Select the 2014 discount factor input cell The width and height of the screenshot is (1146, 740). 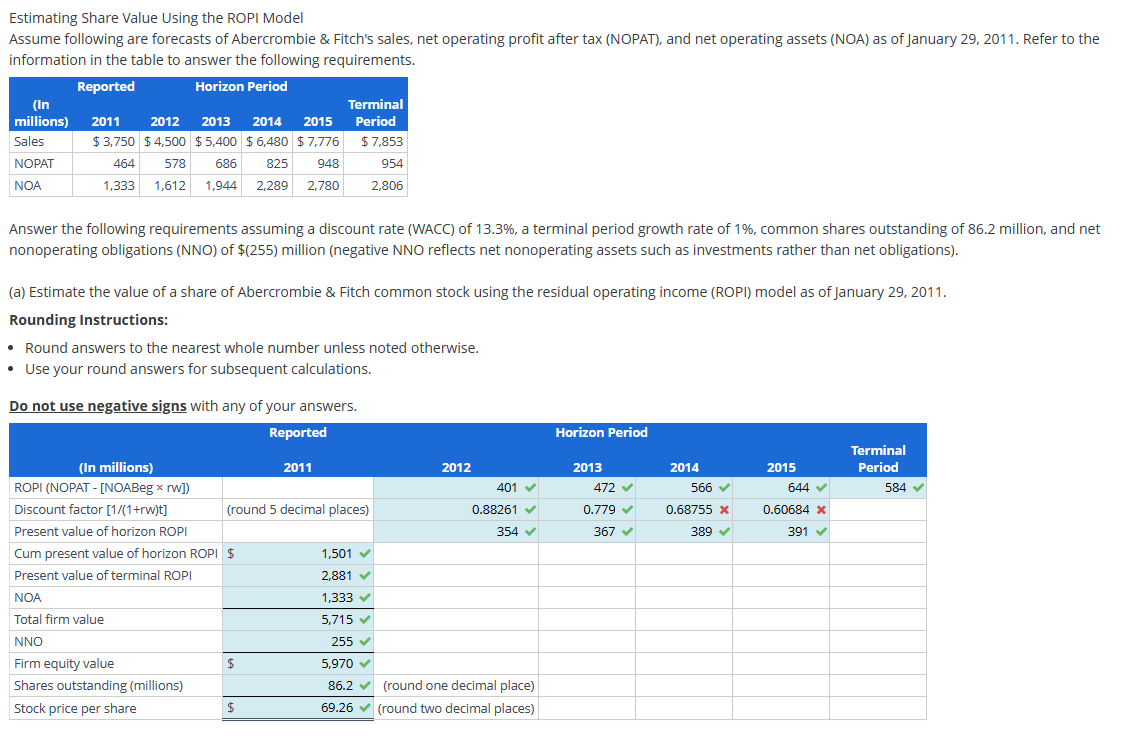[683, 509]
